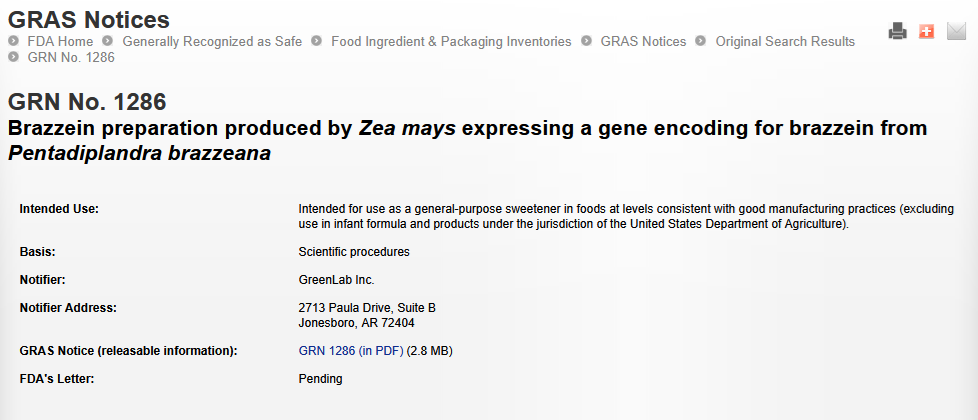Viewport: 978px width, 420px height.
Task: Go to FDA Home breadcrumb
Action: click(x=60, y=41)
